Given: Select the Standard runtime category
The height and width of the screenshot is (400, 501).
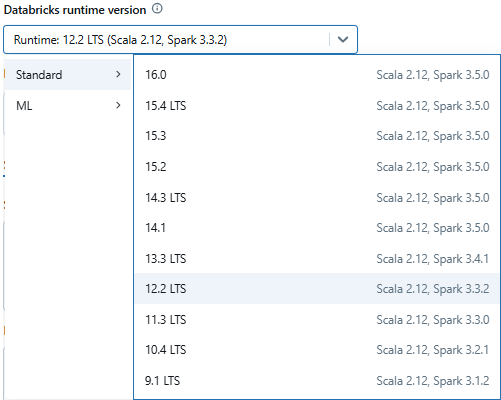Looking at the screenshot, I should tap(68, 75).
